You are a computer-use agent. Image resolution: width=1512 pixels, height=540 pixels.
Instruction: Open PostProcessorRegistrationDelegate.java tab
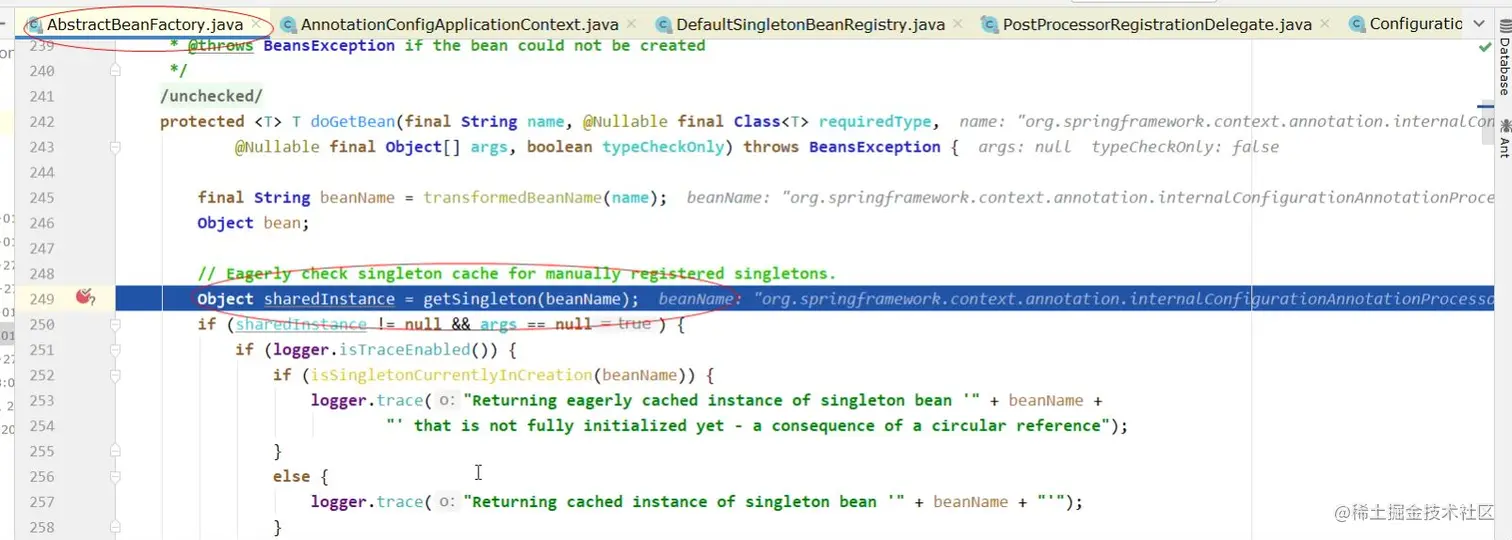click(x=1157, y=24)
